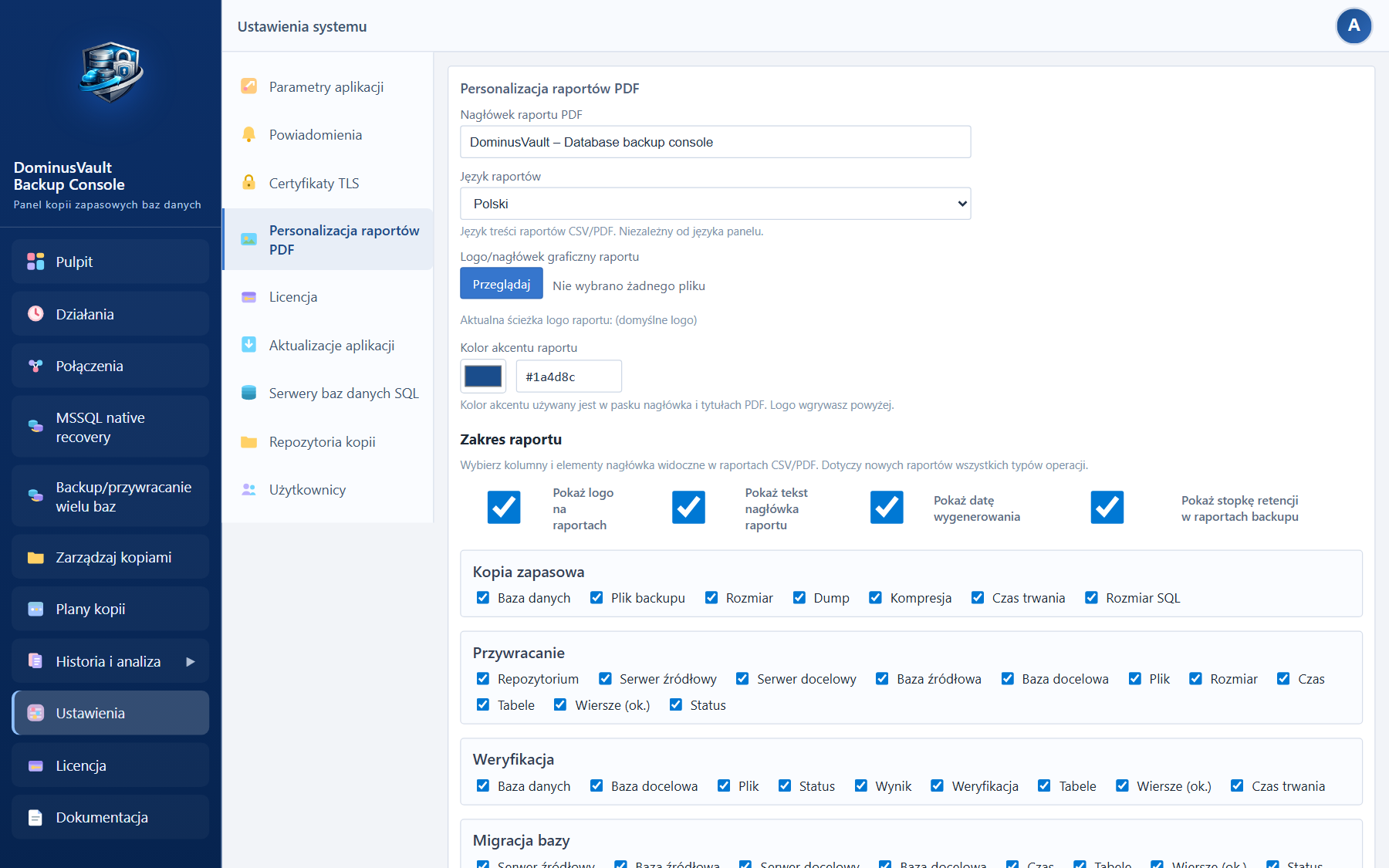Open the Kolor akcentu raportu color swatch
Image resolution: width=1389 pixels, height=868 pixels.
point(483,377)
